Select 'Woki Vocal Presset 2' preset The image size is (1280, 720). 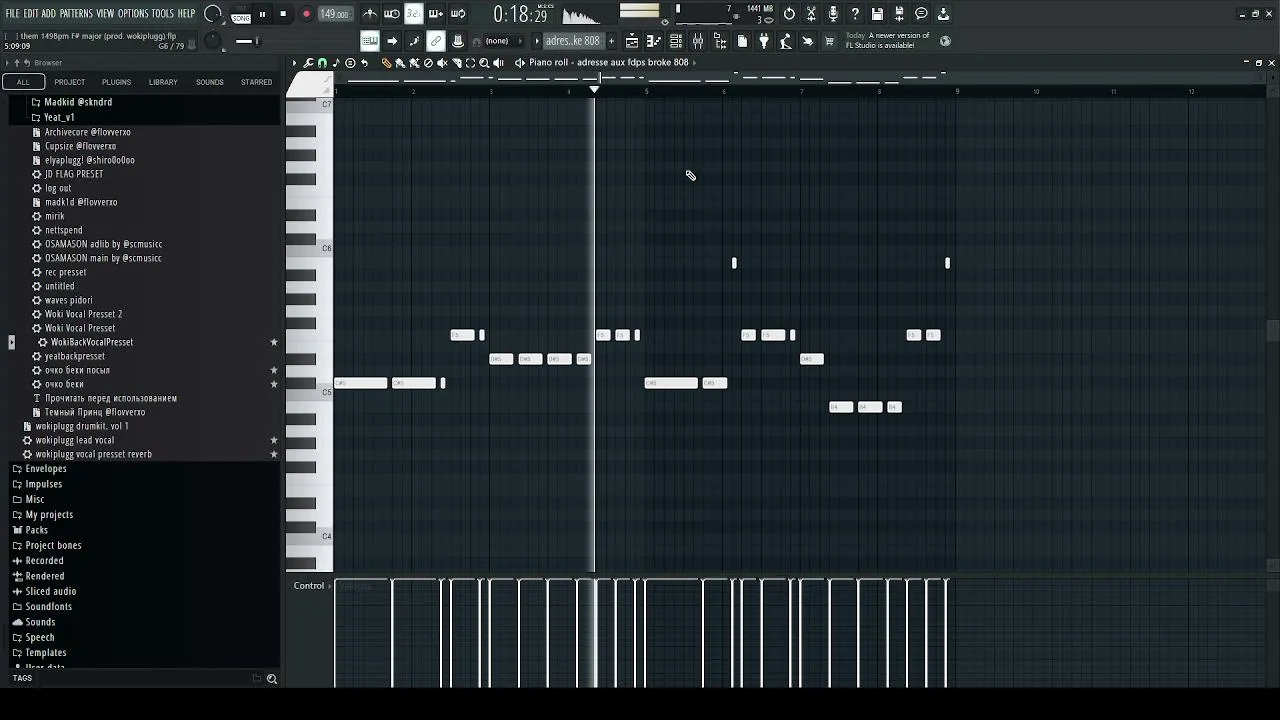(x=83, y=314)
